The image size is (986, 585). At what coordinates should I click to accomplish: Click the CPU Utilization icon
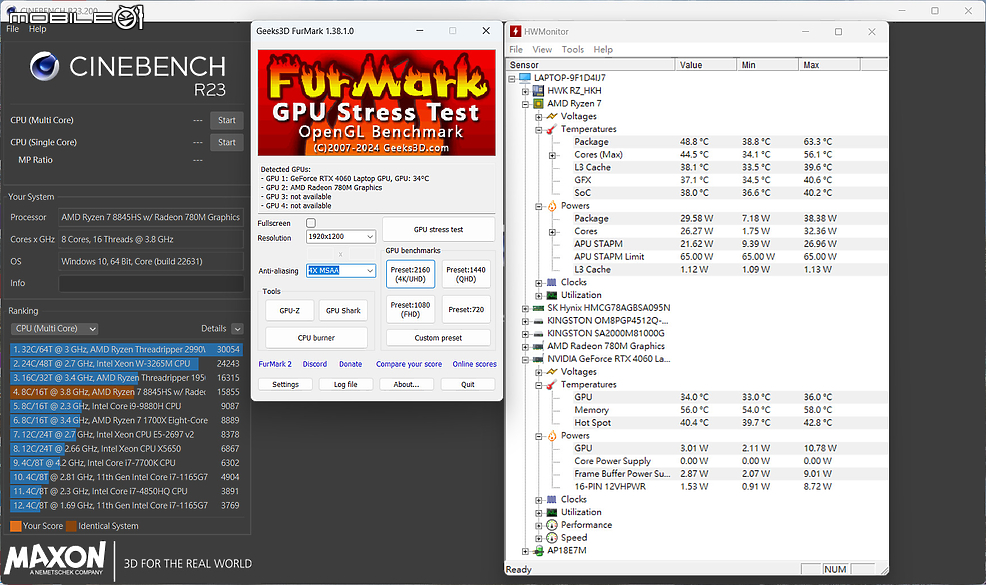[552, 295]
